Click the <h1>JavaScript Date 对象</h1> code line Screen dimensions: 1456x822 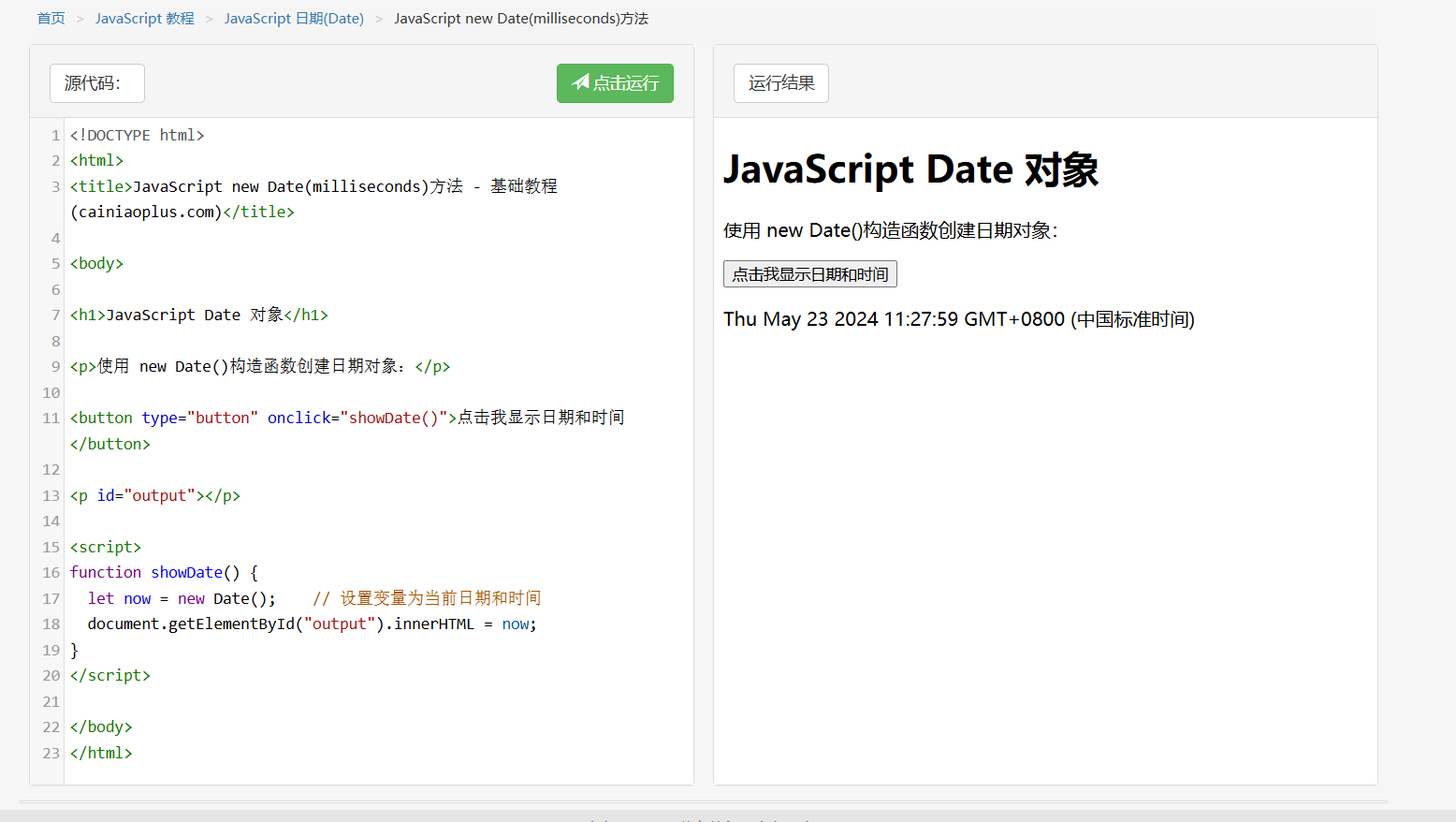[x=199, y=315]
